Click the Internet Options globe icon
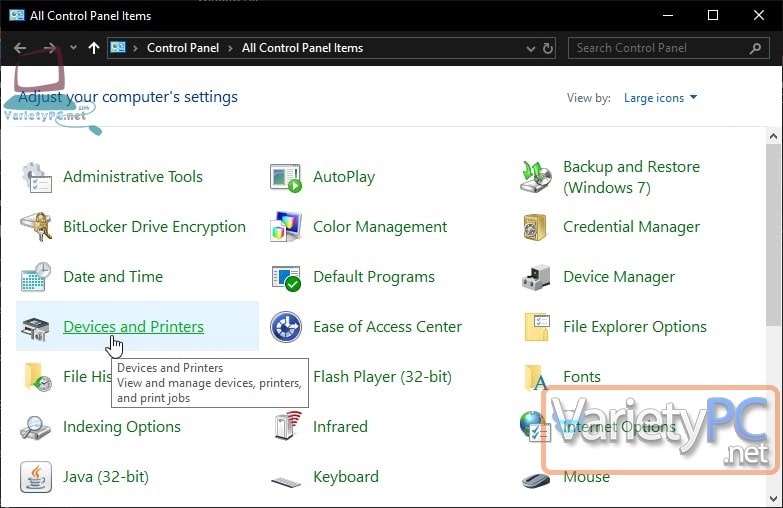The width and height of the screenshot is (783, 508). (x=534, y=426)
